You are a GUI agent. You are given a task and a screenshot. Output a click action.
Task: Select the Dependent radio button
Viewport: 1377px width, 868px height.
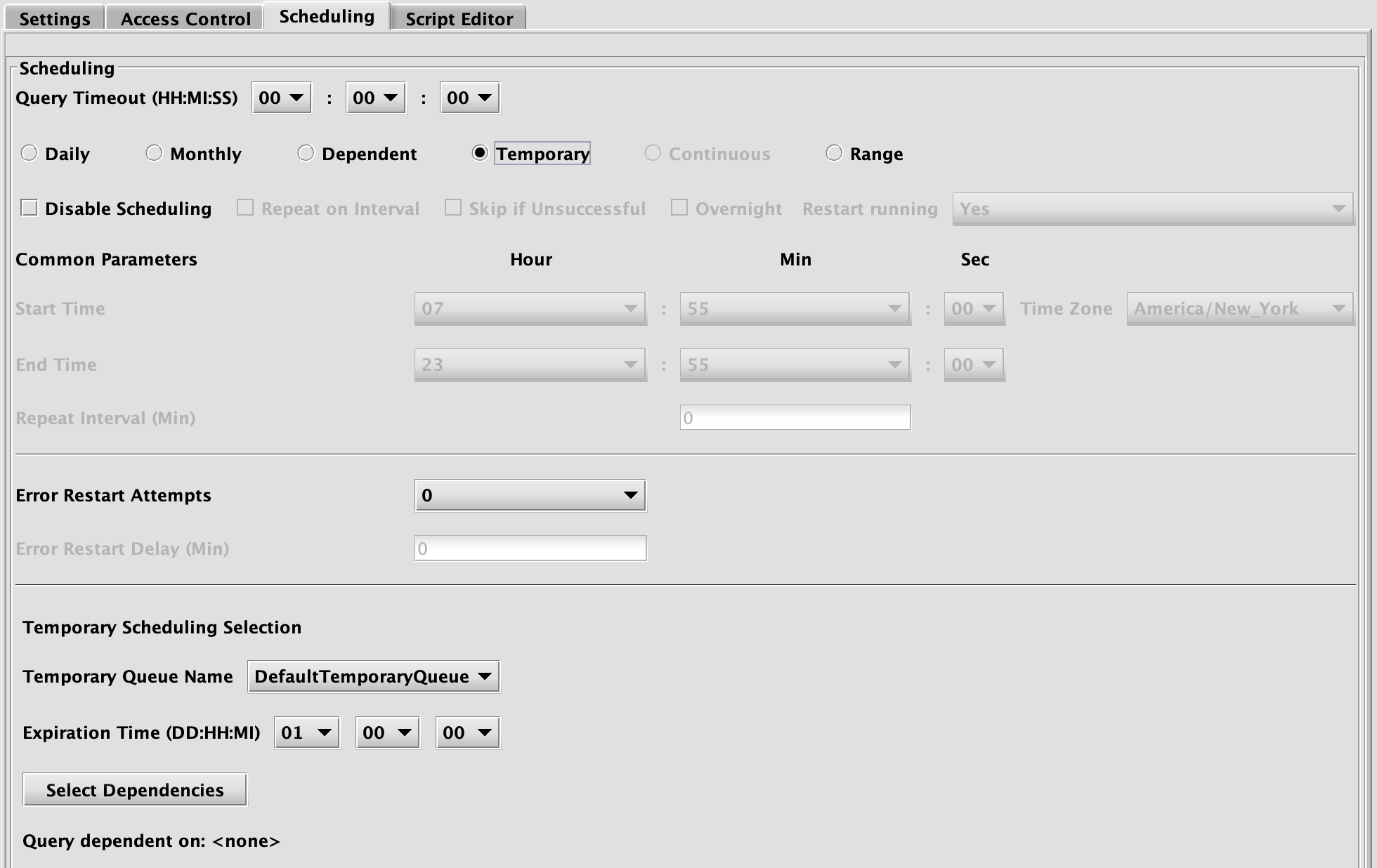click(306, 153)
